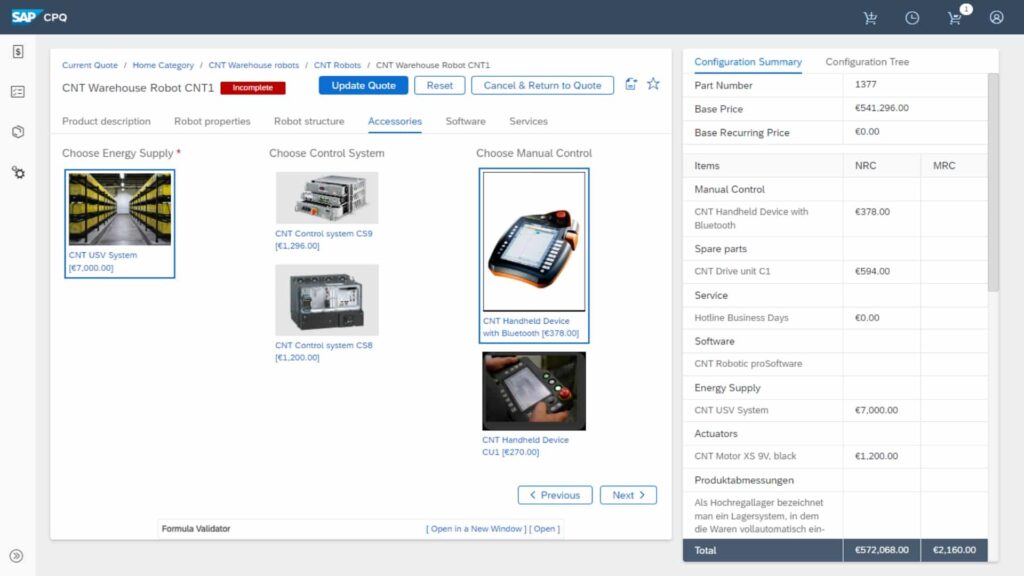Choose CNT Control system CS9 option
This screenshot has width=1024, height=576.
click(x=327, y=211)
